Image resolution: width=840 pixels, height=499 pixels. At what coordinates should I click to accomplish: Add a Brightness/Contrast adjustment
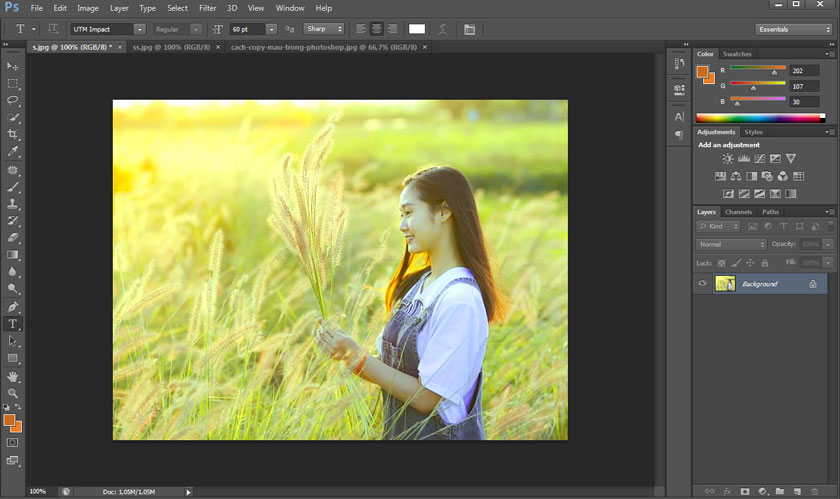coord(728,159)
